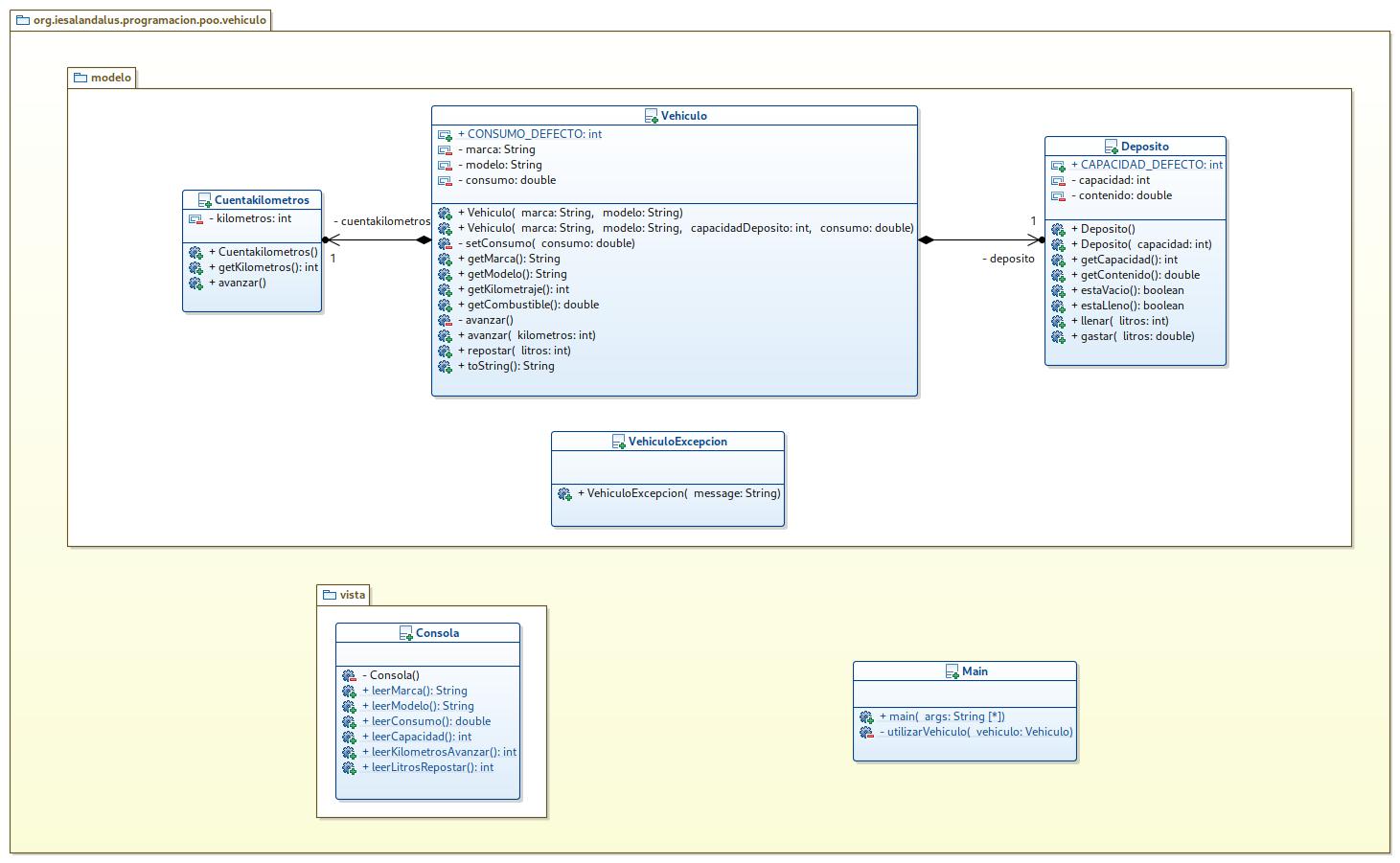Click the gear icon beside leerMarca method
Viewport: 1400px width, 863px height.
pos(349,692)
